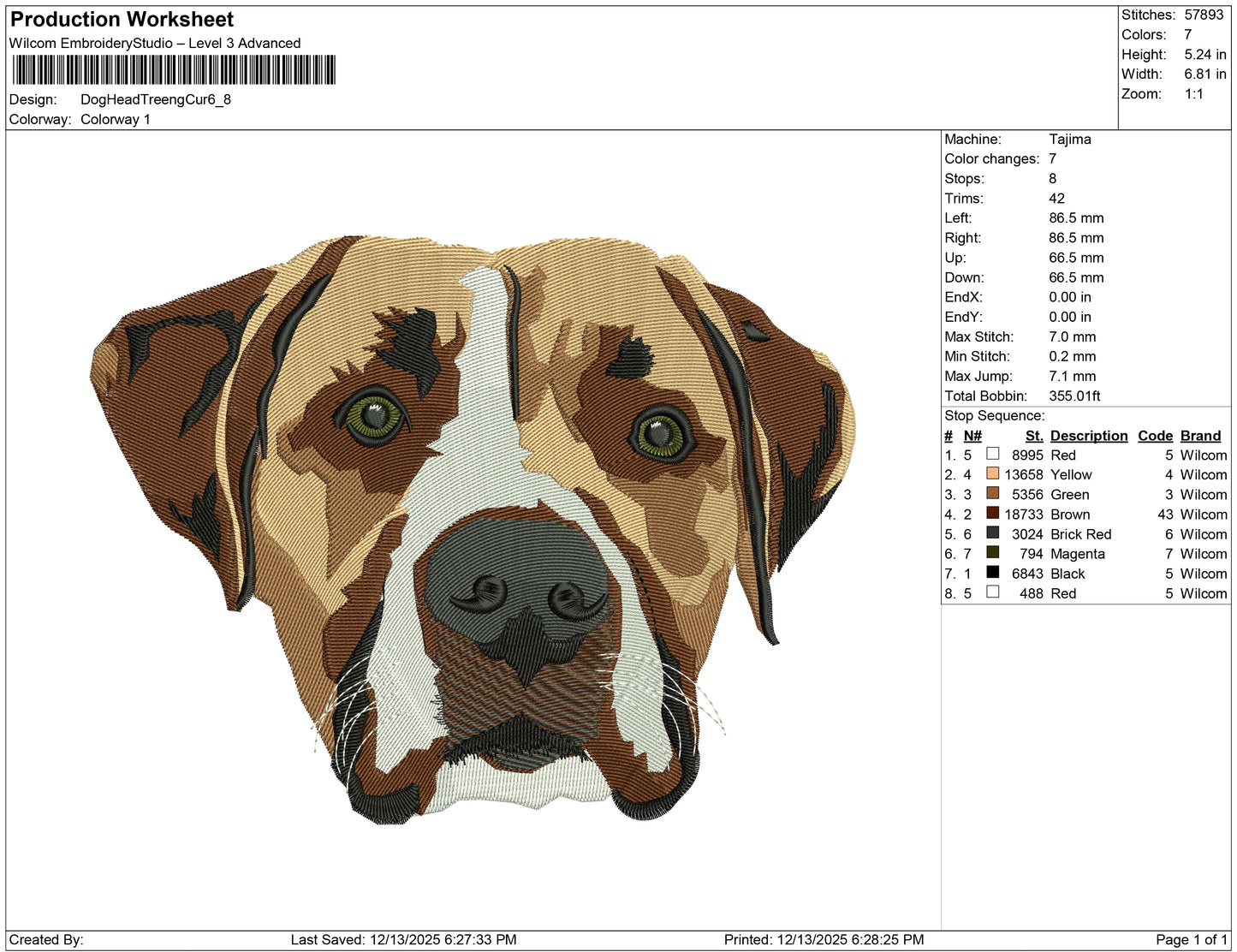Select the Black thread swatch for stop 7
Screen dimensions: 1237x952
point(993,574)
